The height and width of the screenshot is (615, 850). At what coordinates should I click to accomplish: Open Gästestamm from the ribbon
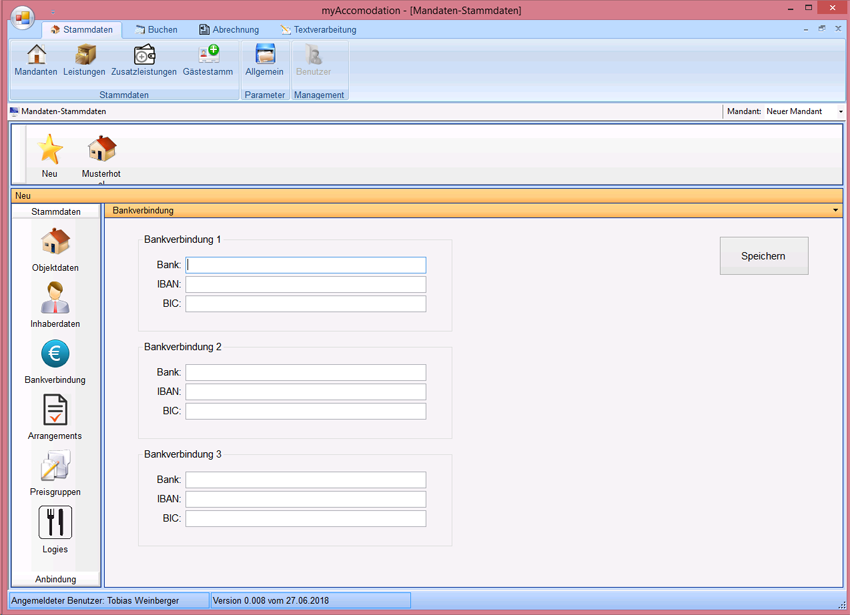208,60
